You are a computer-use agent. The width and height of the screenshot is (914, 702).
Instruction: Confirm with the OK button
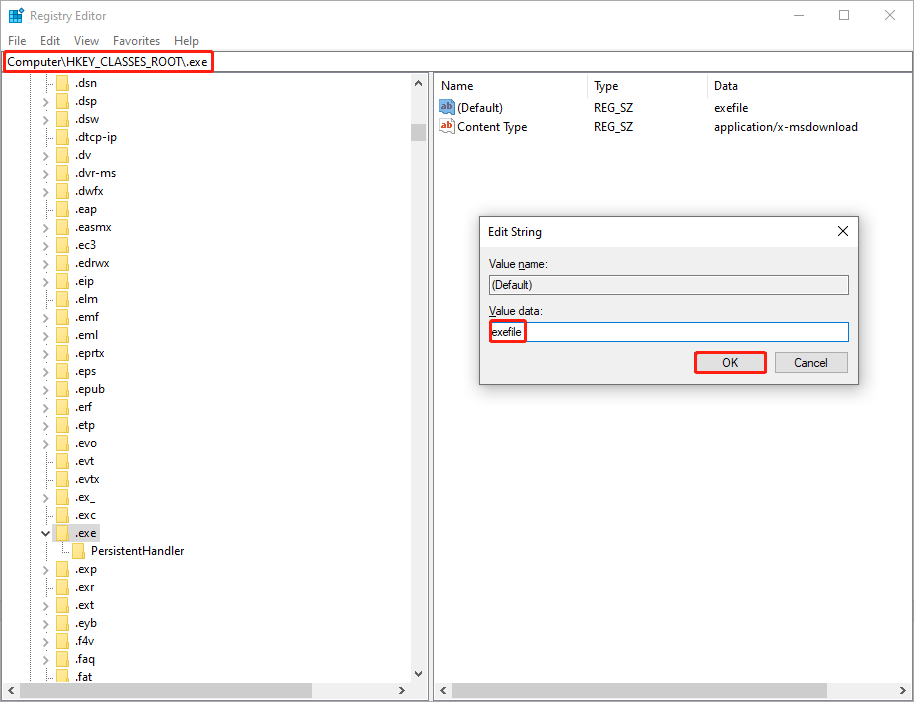[730, 363]
